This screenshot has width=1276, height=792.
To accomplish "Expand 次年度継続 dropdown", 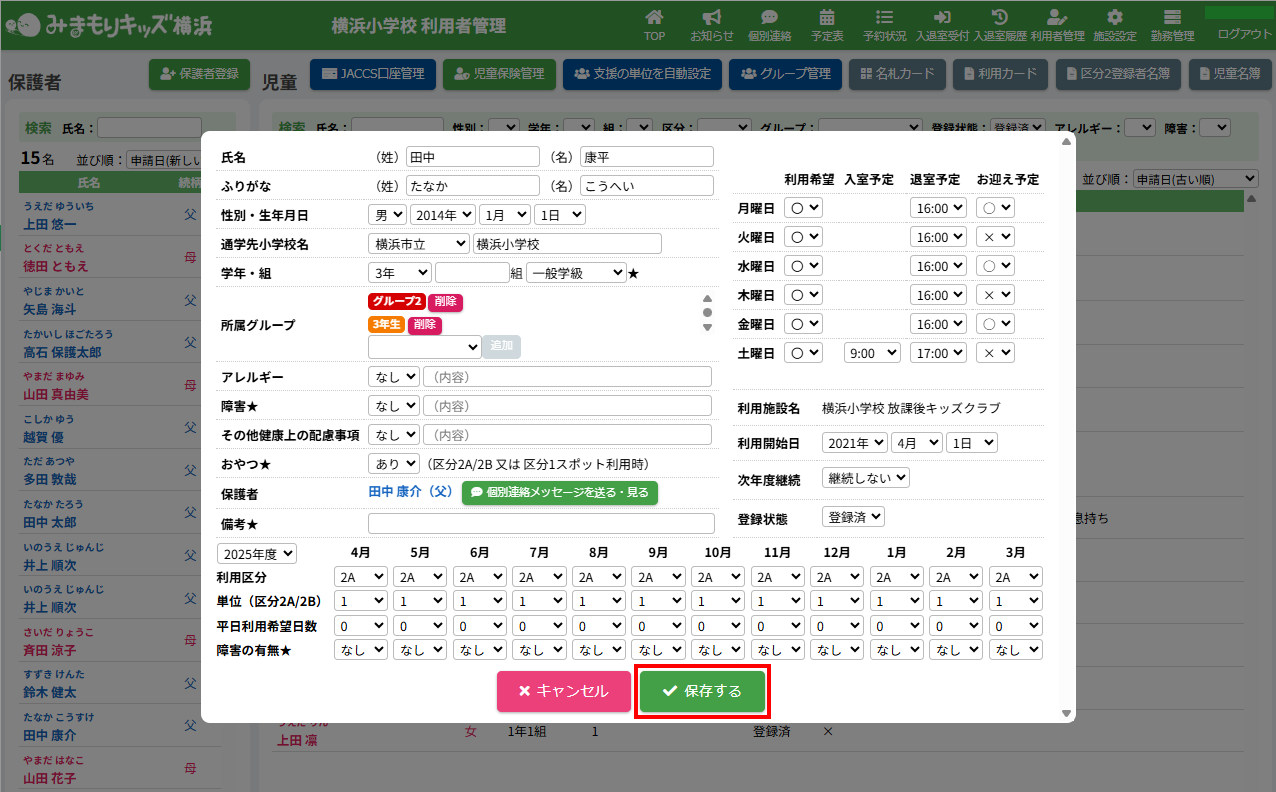I will pos(865,478).
